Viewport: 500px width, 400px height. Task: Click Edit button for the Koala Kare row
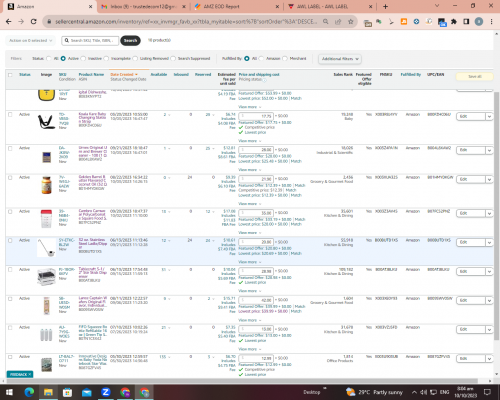(471, 117)
